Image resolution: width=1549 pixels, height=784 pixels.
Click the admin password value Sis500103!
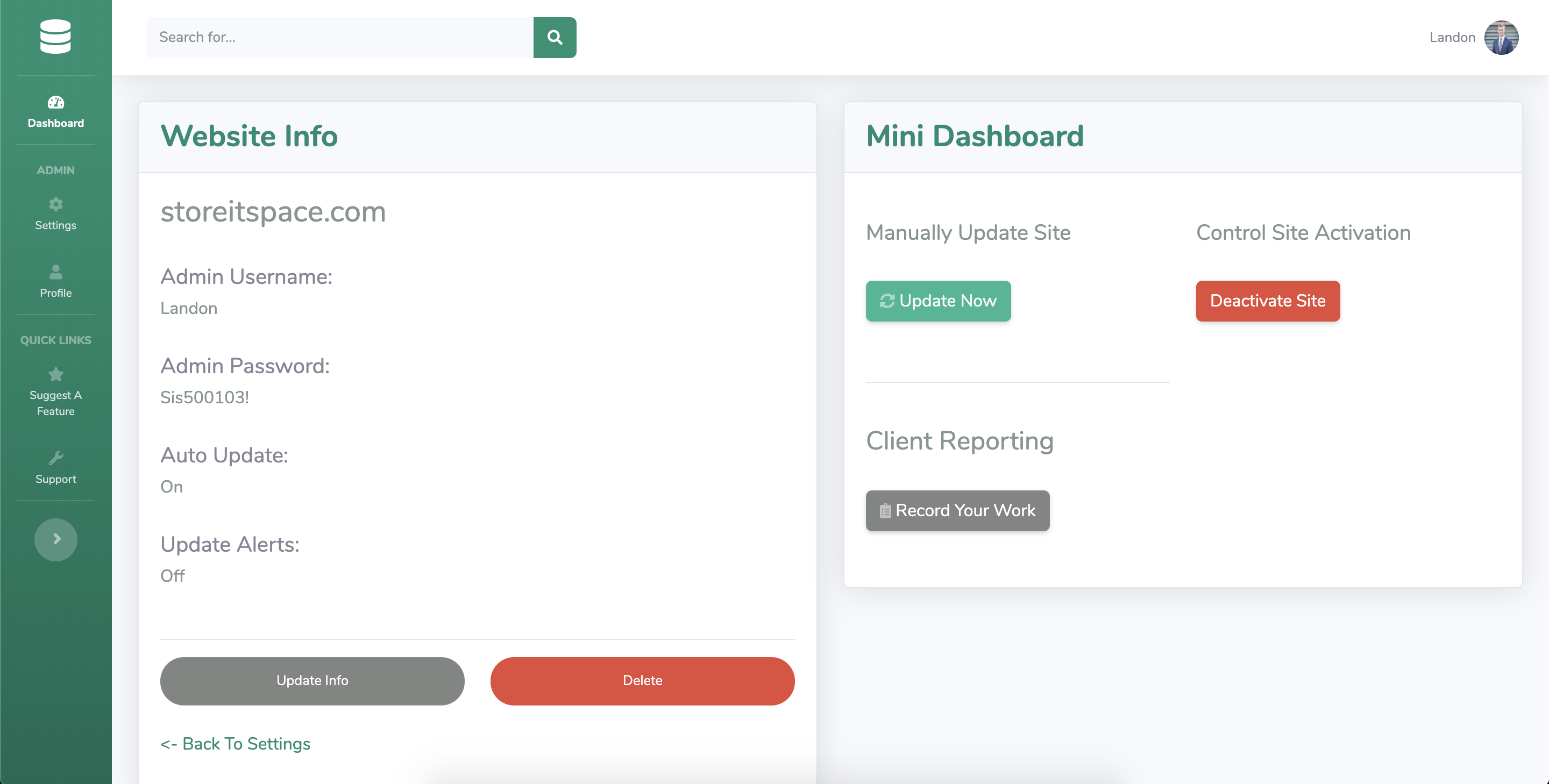[x=204, y=397]
